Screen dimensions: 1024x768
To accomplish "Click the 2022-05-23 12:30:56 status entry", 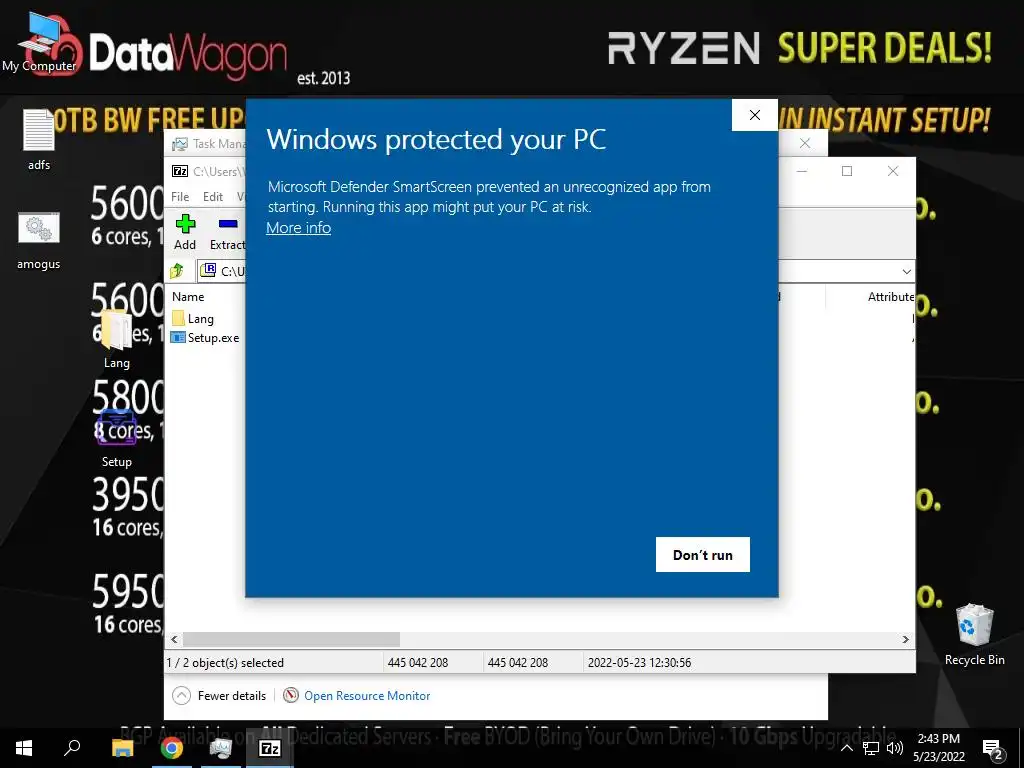I will click(639, 662).
